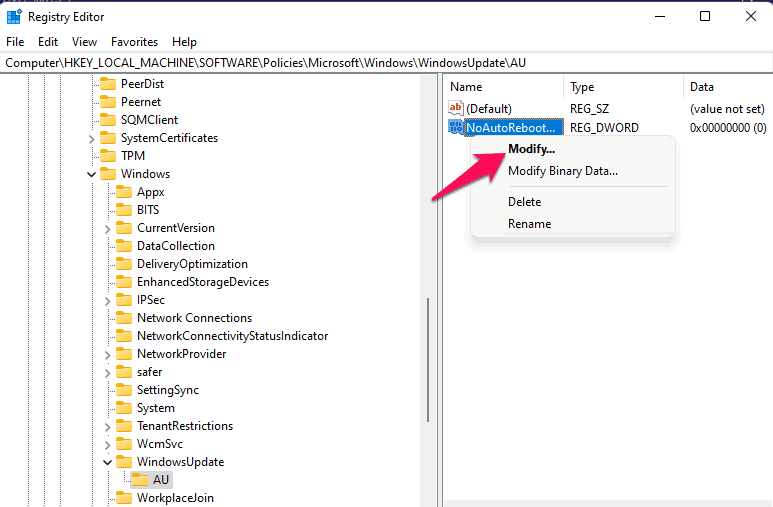Choose Delete in context menu
Screen dimensions: 773x507
coord(524,202)
